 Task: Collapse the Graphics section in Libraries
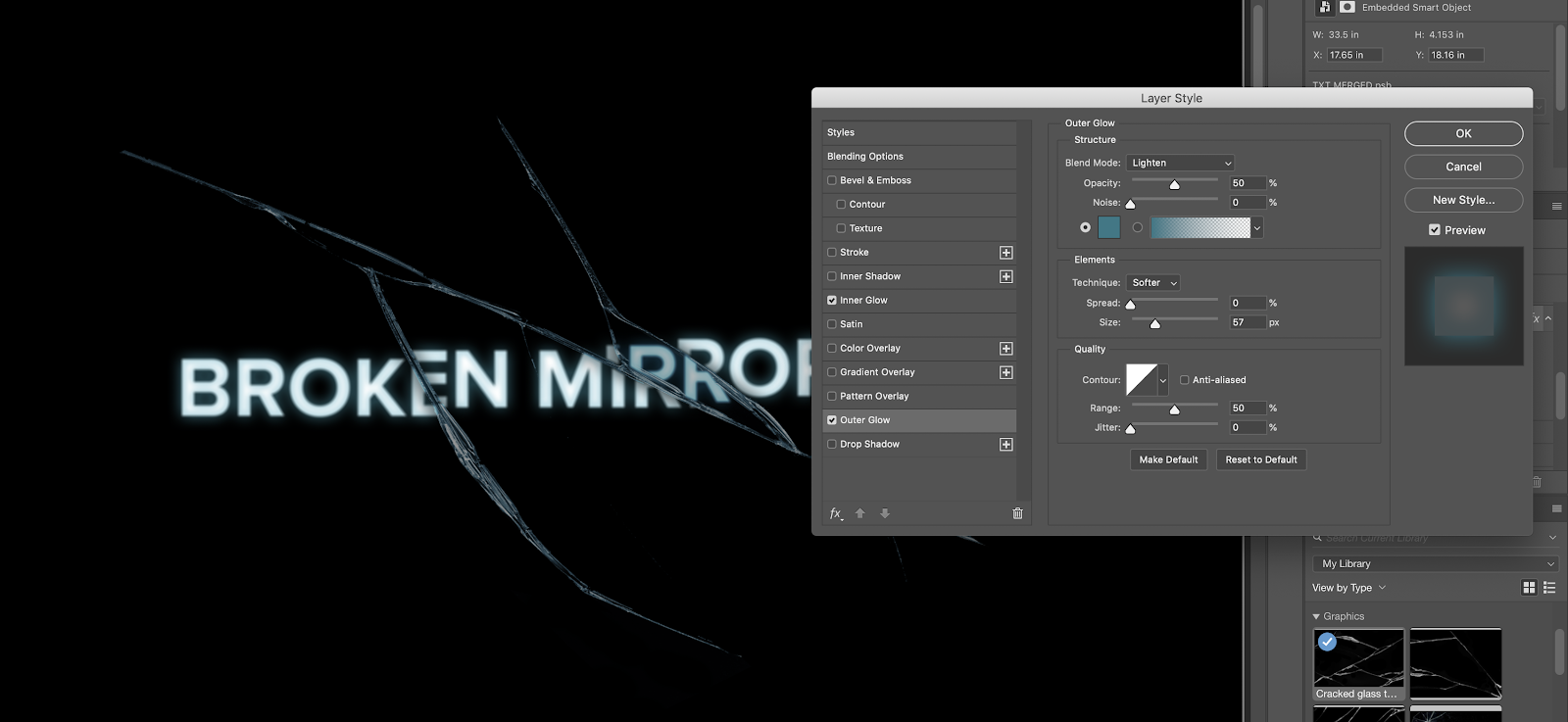click(1316, 616)
